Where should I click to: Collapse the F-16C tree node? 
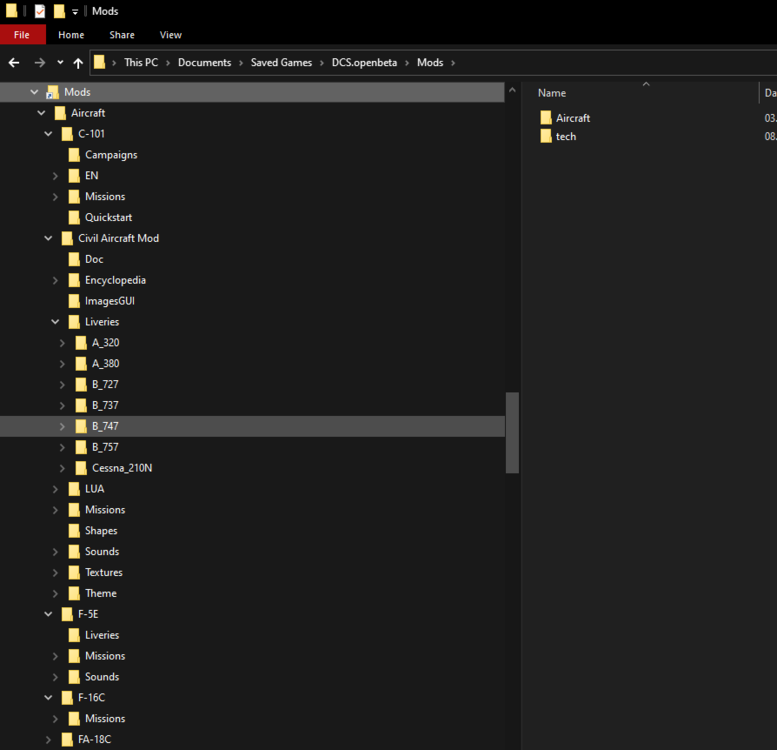pyautogui.click(x=48, y=697)
